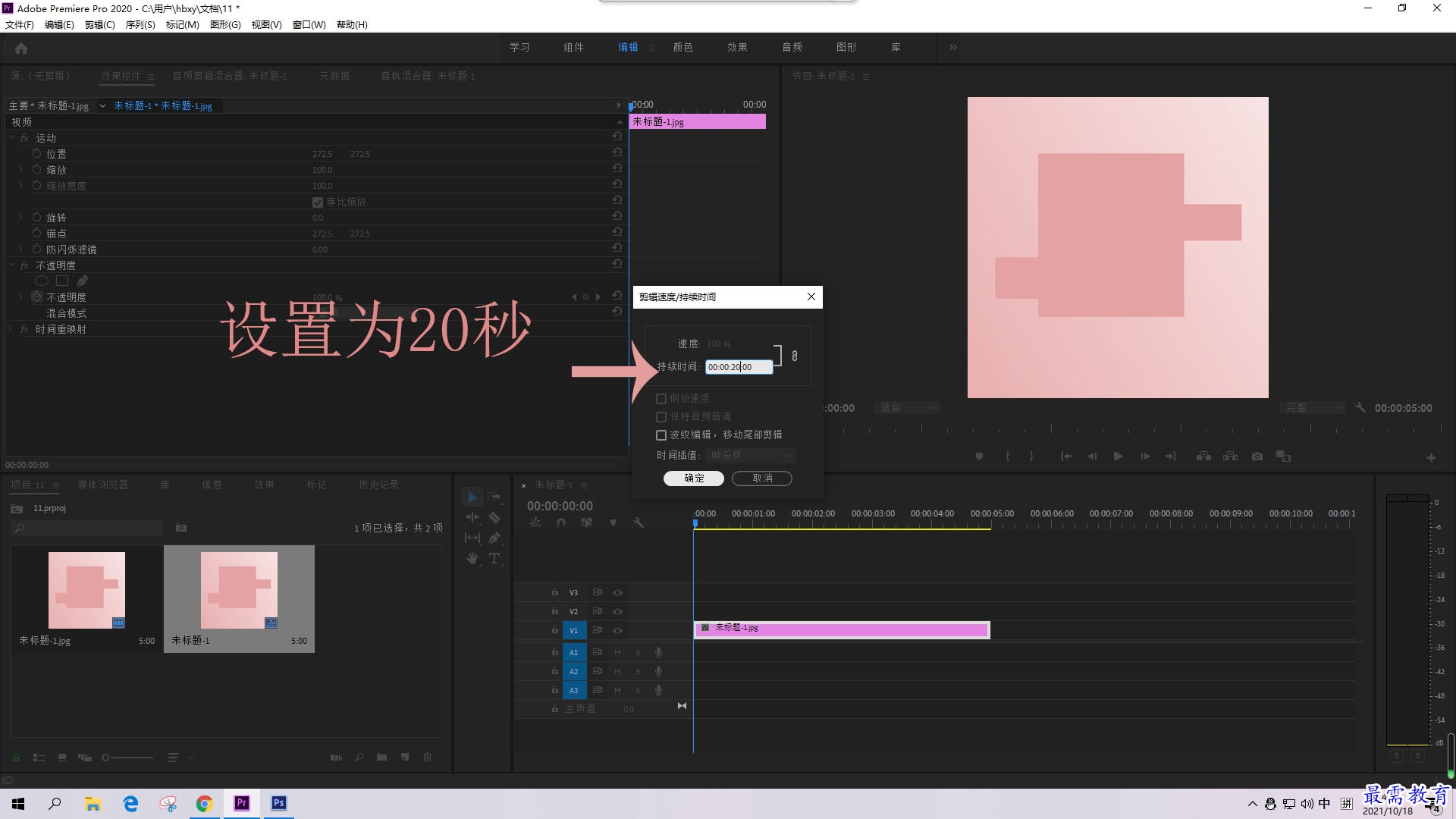Open the Sequence menu
This screenshot has height=819, width=1456.
click(x=140, y=25)
